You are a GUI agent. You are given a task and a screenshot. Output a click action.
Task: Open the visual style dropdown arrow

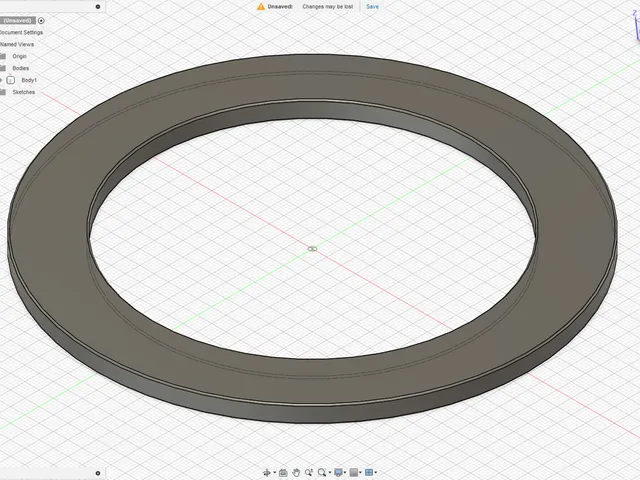click(x=360, y=473)
